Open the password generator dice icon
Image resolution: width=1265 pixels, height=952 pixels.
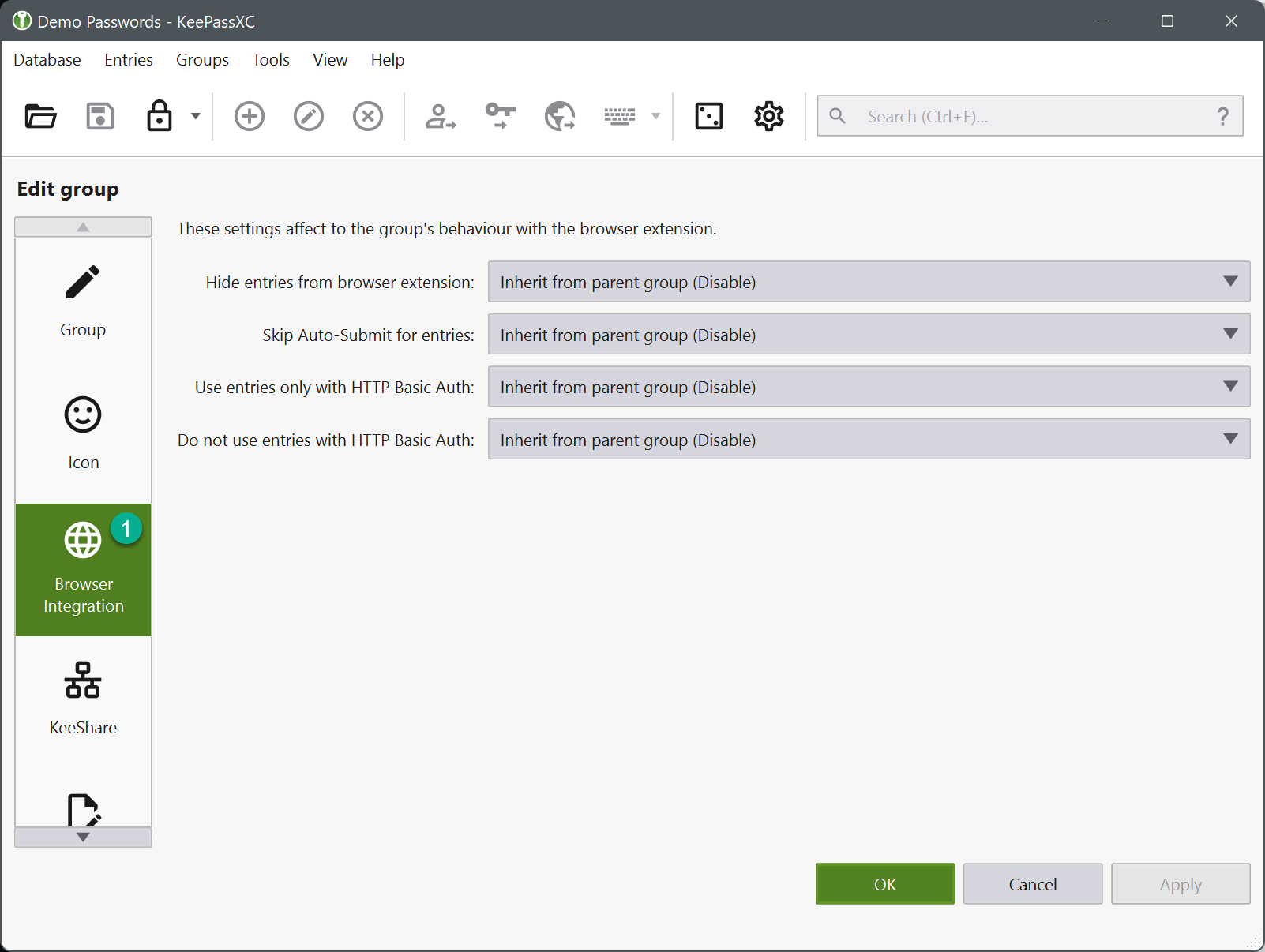[x=708, y=116]
